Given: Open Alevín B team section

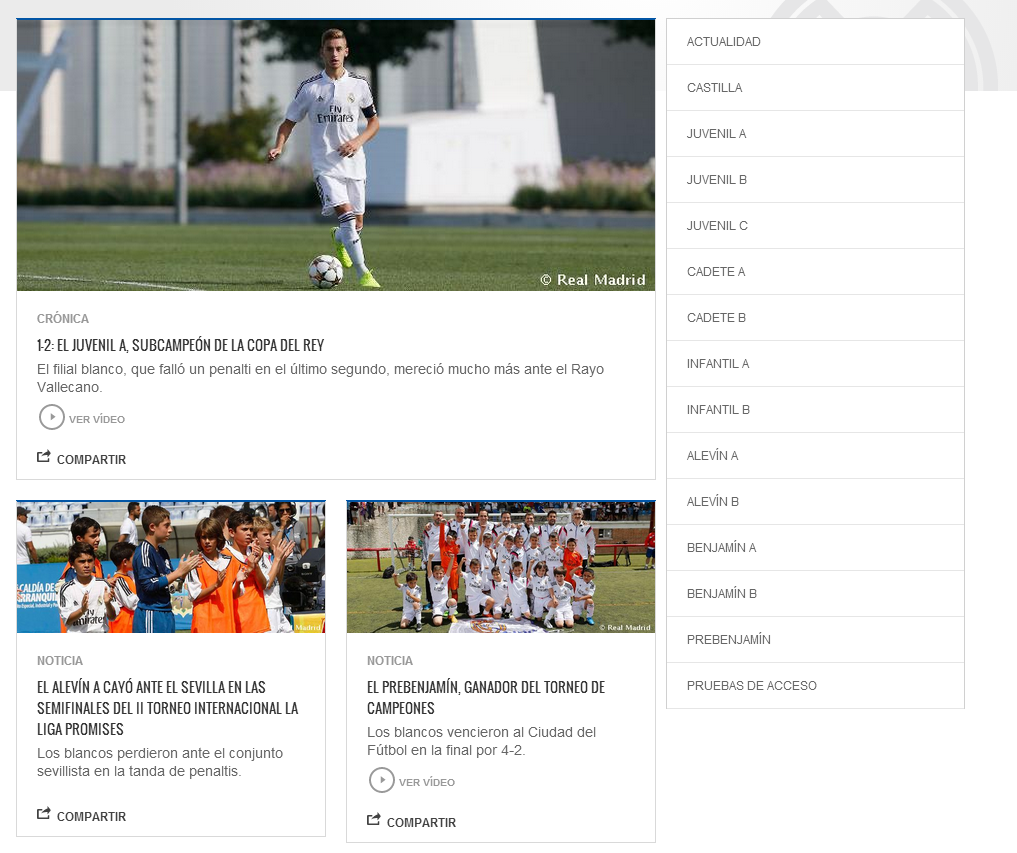Looking at the screenshot, I should click(815, 502).
